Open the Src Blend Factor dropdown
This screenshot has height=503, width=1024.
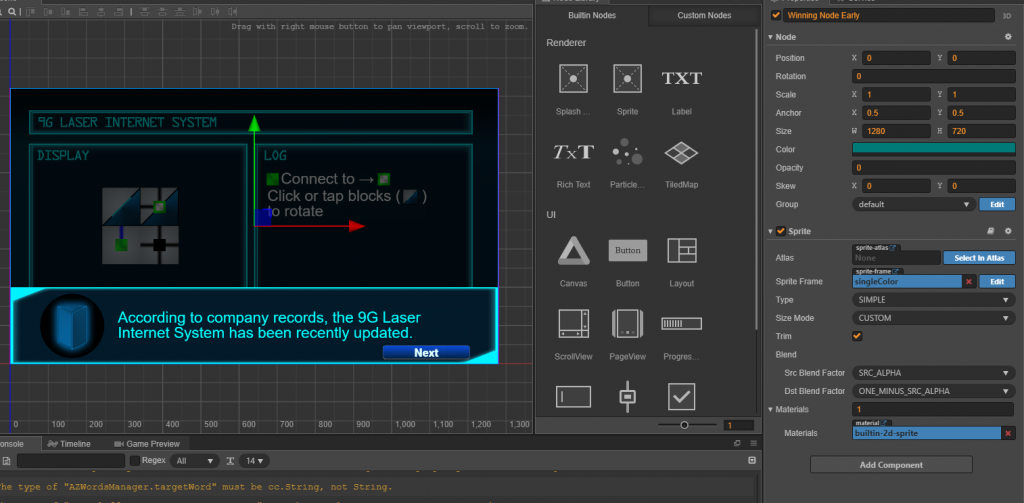click(933, 373)
